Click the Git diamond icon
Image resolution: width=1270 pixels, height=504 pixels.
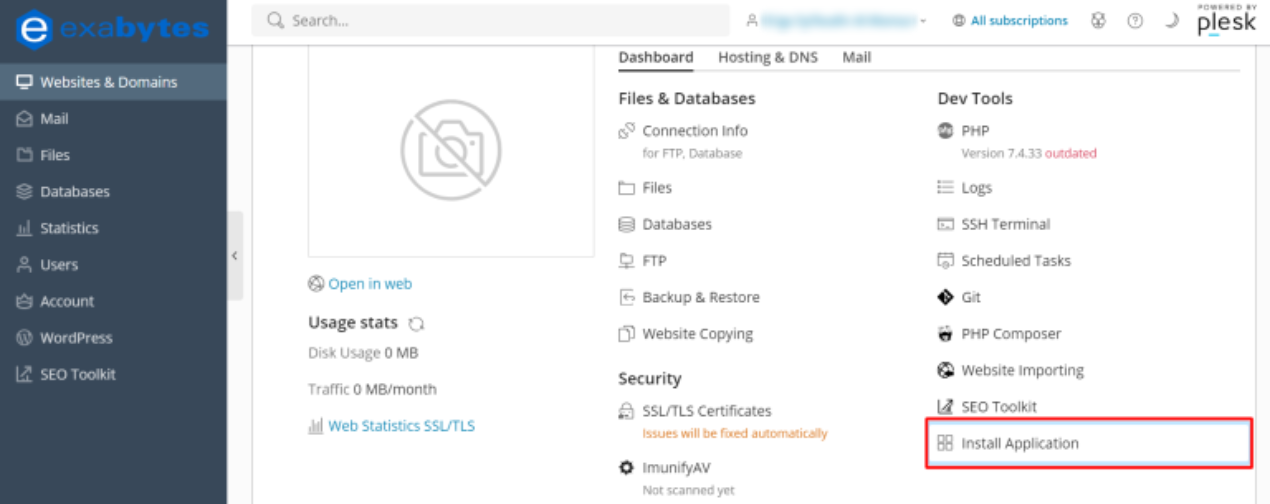[945, 297]
